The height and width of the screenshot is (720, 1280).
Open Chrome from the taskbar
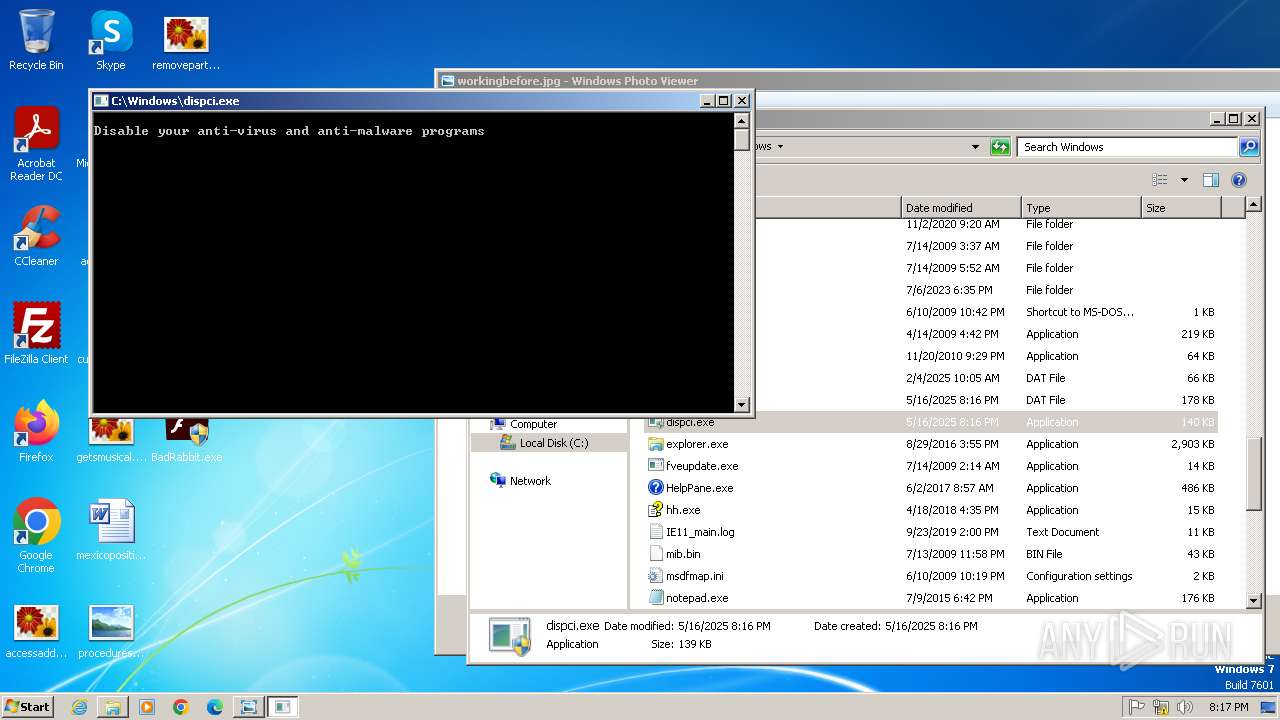pyautogui.click(x=181, y=706)
